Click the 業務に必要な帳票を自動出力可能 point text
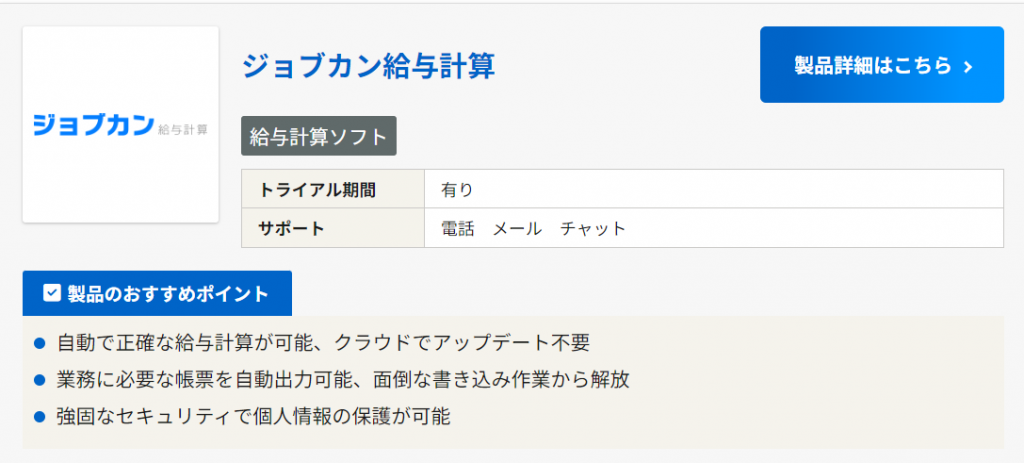Viewport: 1024px width, 463px height. pos(343,379)
